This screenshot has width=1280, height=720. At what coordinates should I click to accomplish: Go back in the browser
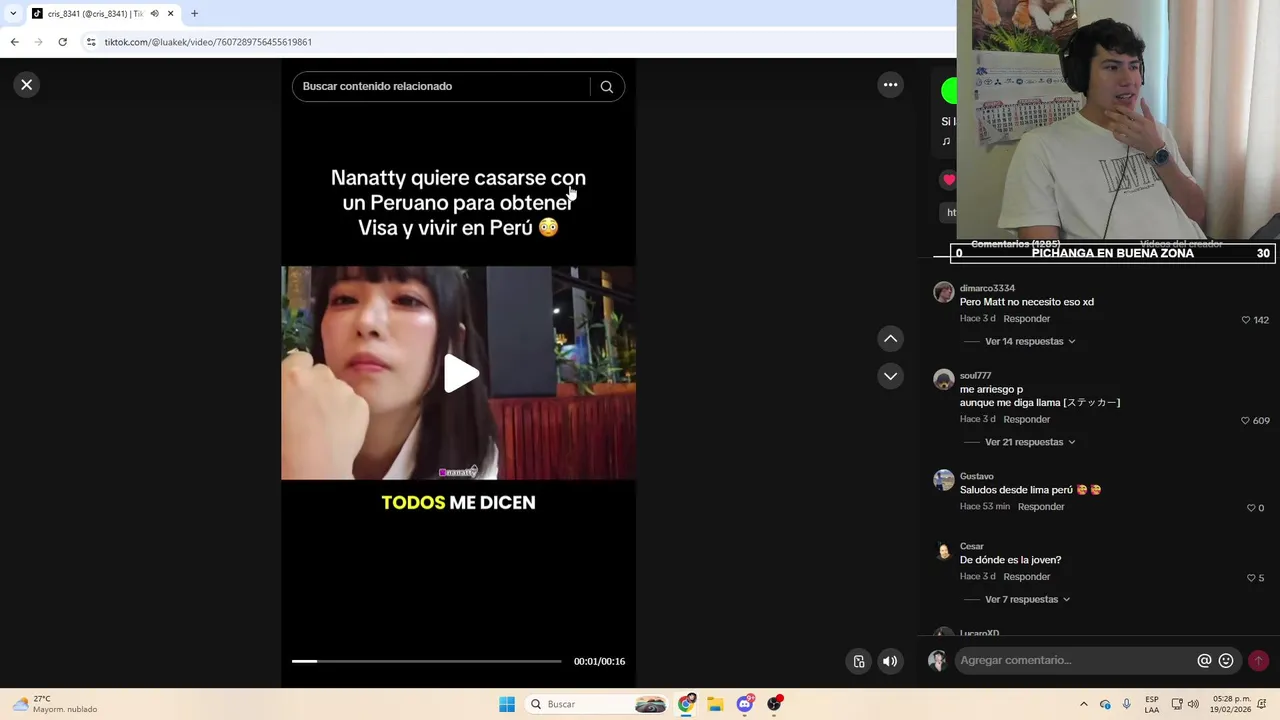coord(14,42)
